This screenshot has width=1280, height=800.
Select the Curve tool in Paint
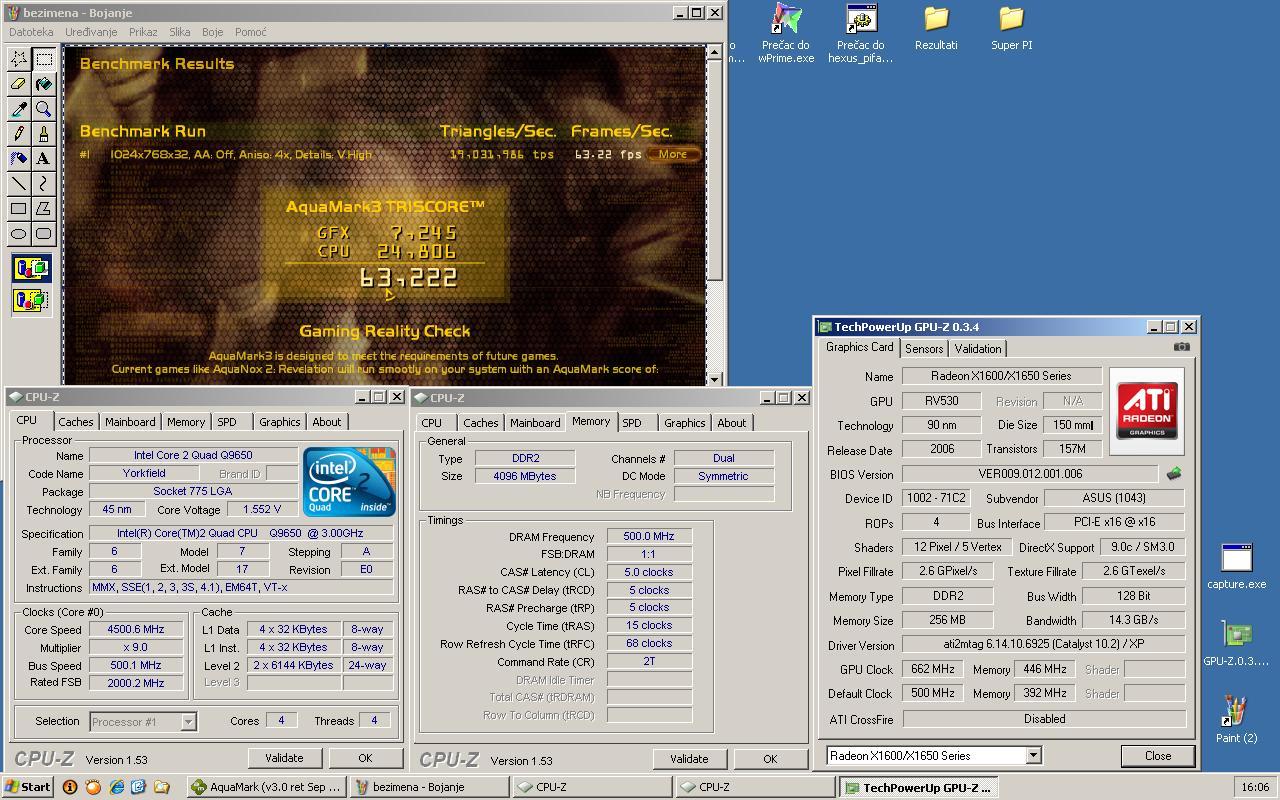click(x=44, y=184)
